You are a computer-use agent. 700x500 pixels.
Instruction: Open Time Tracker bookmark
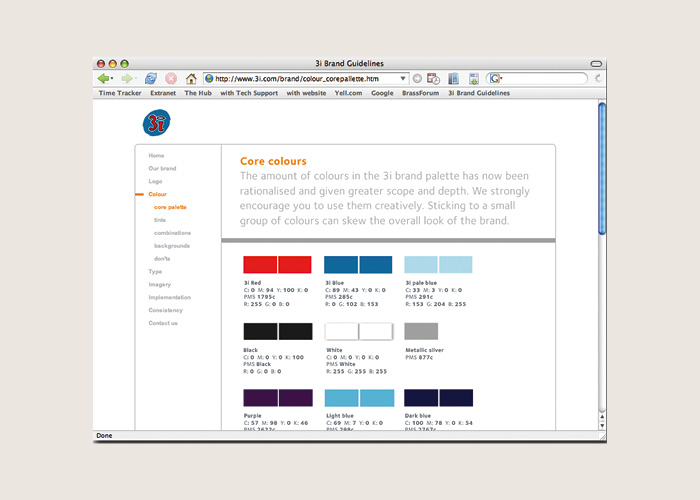pos(120,93)
